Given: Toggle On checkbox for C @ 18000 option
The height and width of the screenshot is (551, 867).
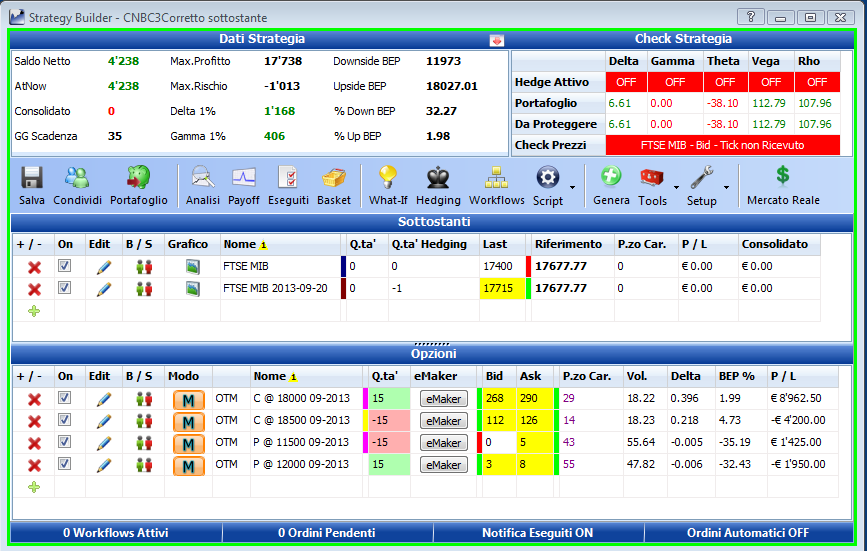Looking at the screenshot, I should pos(65,398).
